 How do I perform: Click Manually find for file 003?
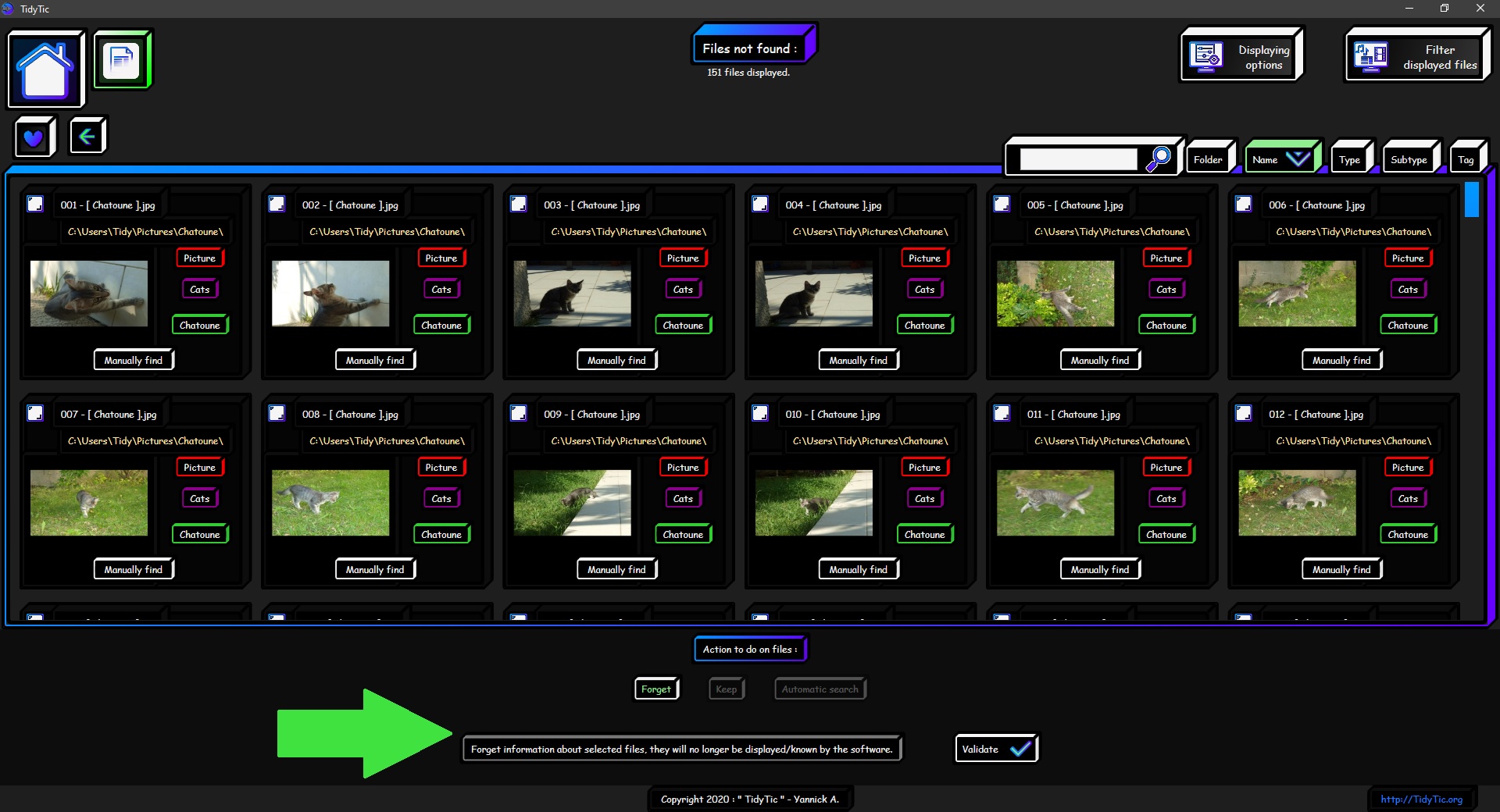coord(616,360)
